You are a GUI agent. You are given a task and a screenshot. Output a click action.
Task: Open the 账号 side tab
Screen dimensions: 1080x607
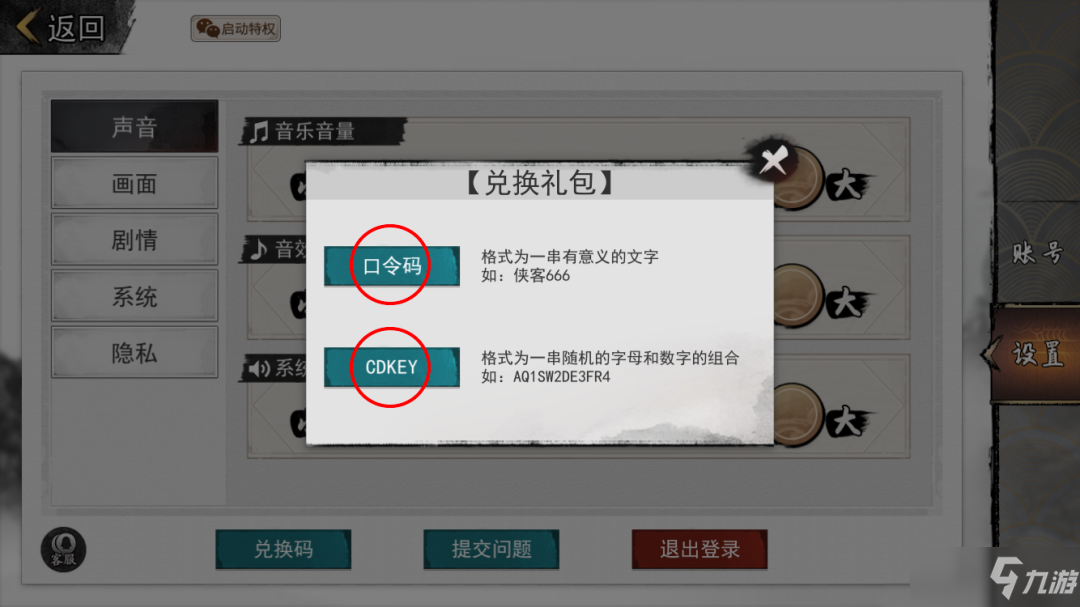1037,254
